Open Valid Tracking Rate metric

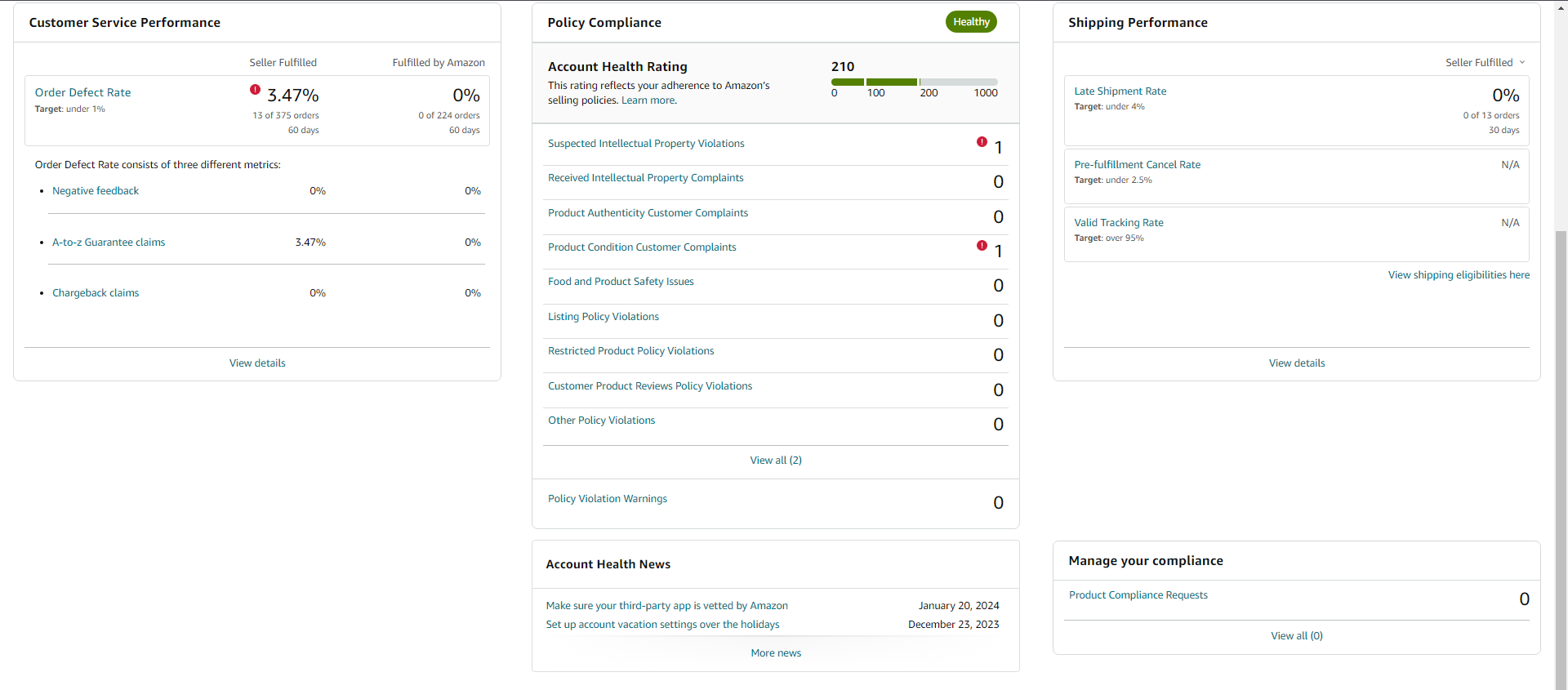1118,223
